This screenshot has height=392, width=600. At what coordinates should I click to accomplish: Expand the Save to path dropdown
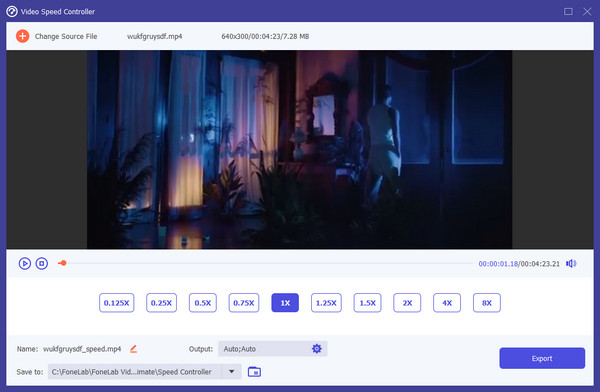tap(232, 371)
